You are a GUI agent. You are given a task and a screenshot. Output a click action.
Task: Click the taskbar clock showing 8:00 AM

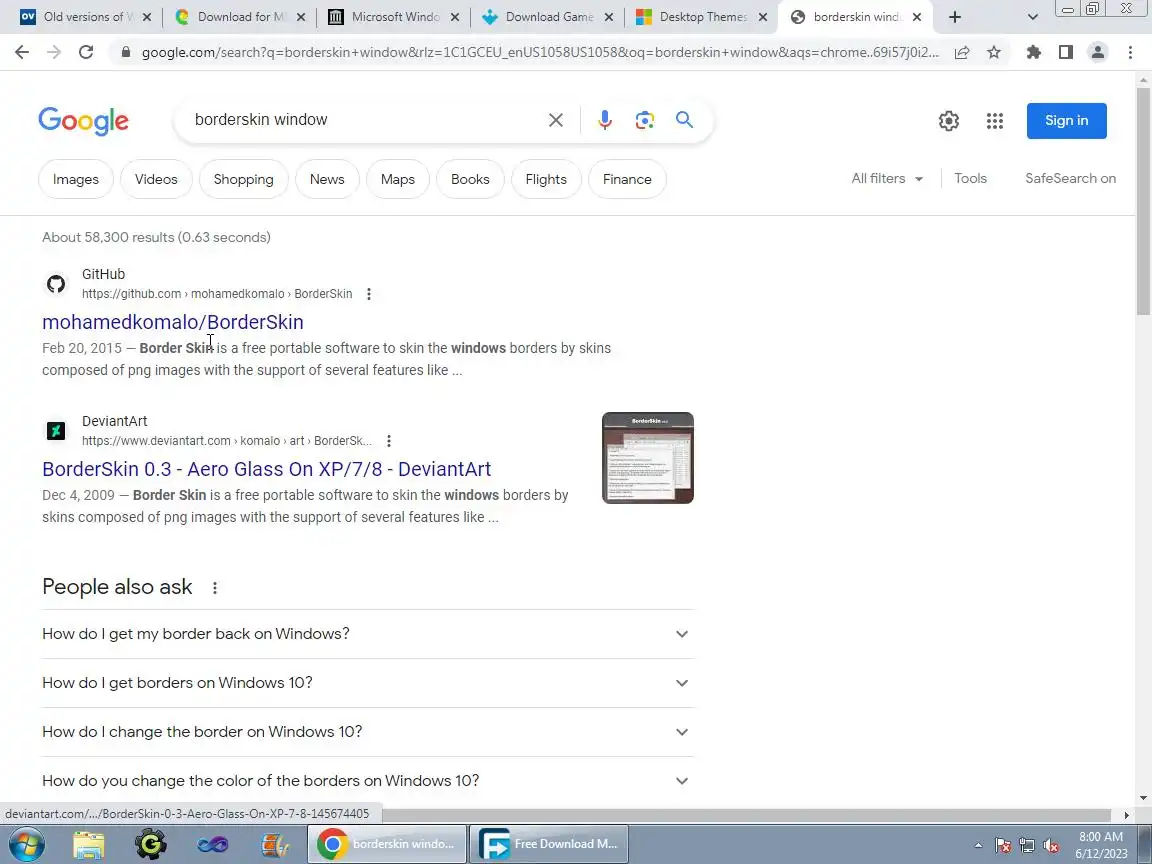tap(1100, 845)
